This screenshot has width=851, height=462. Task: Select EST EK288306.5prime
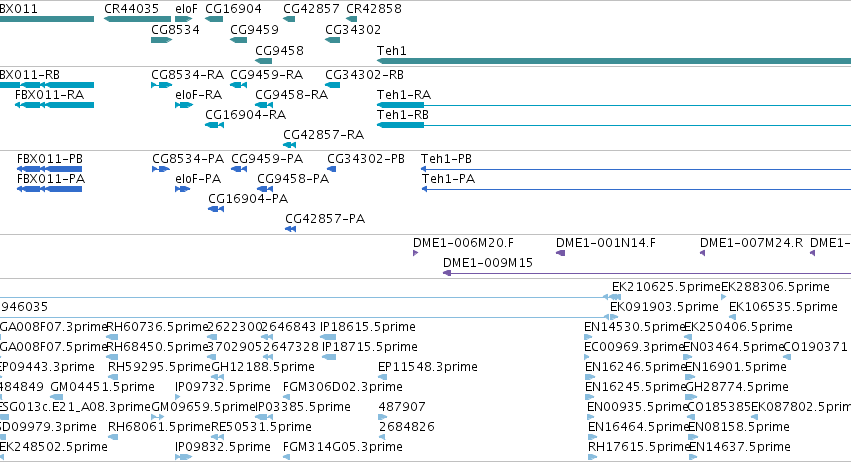776,287
